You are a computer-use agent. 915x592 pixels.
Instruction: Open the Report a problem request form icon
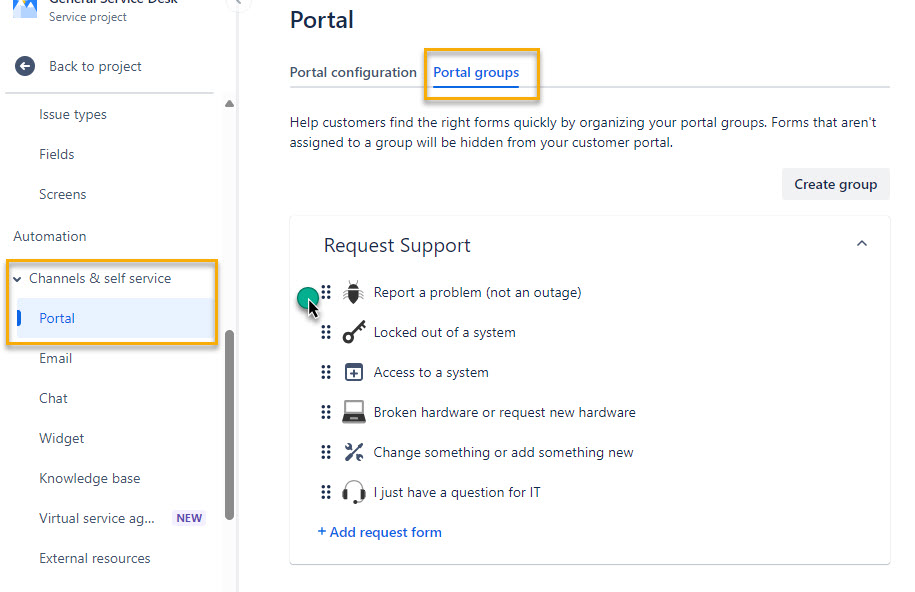pos(352,292)
